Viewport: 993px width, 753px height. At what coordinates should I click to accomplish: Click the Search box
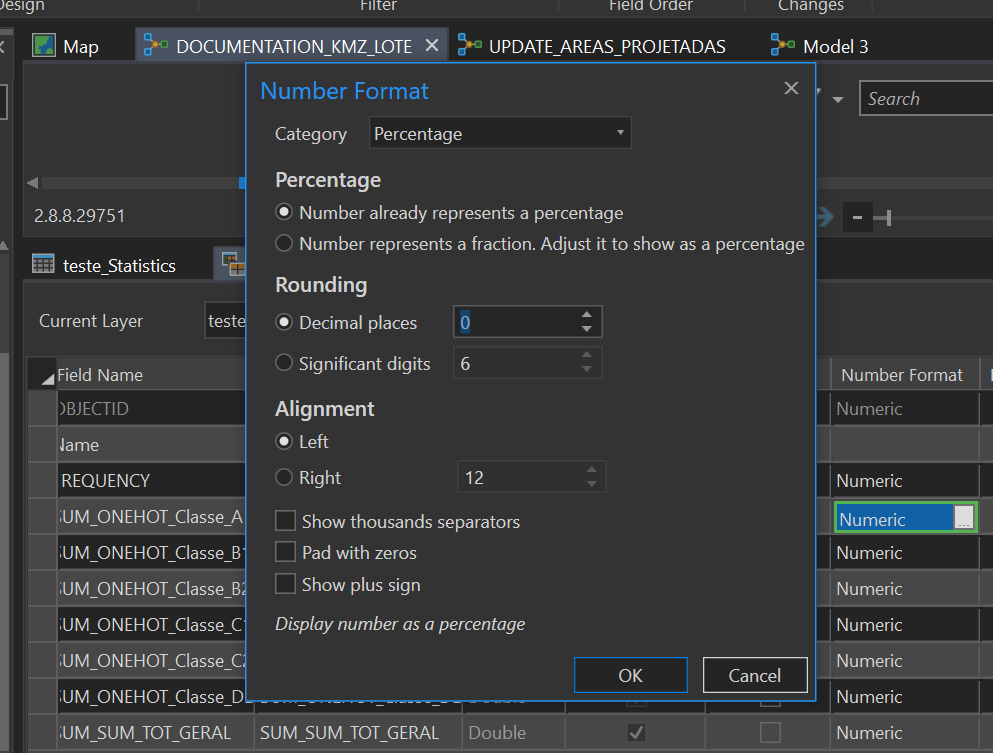click(926, 98)
